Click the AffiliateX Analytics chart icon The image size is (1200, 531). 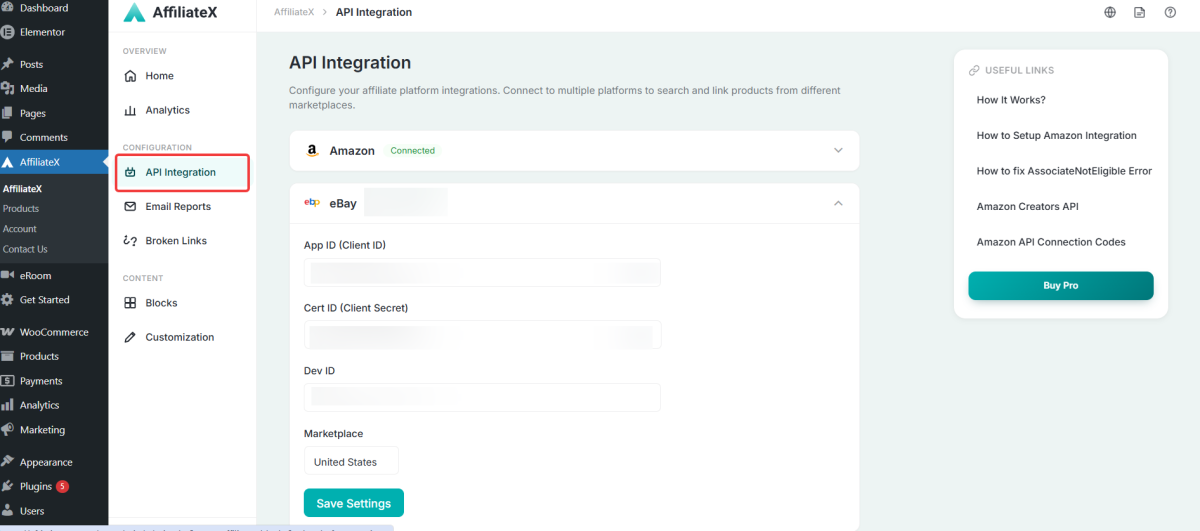[130, 110]
